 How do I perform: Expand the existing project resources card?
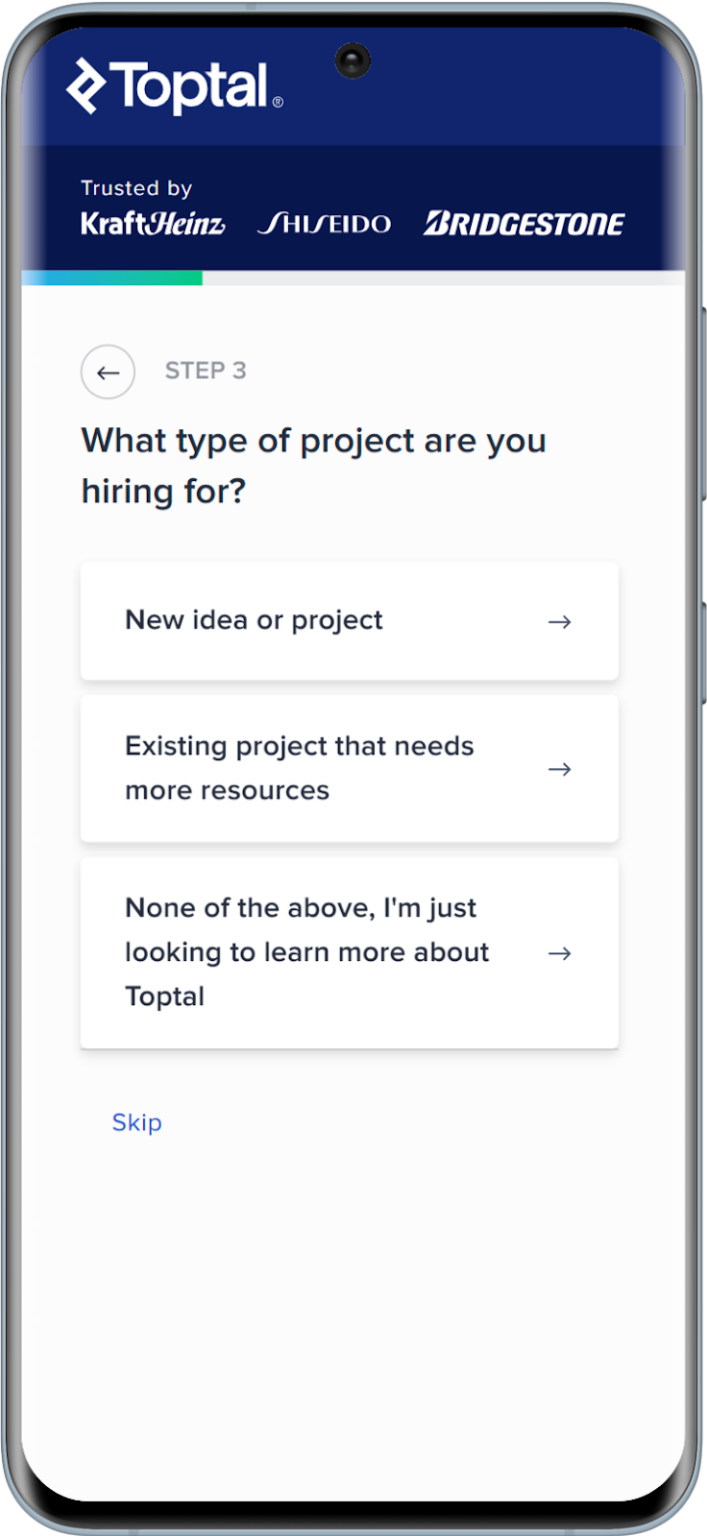[x=348, y=769]
